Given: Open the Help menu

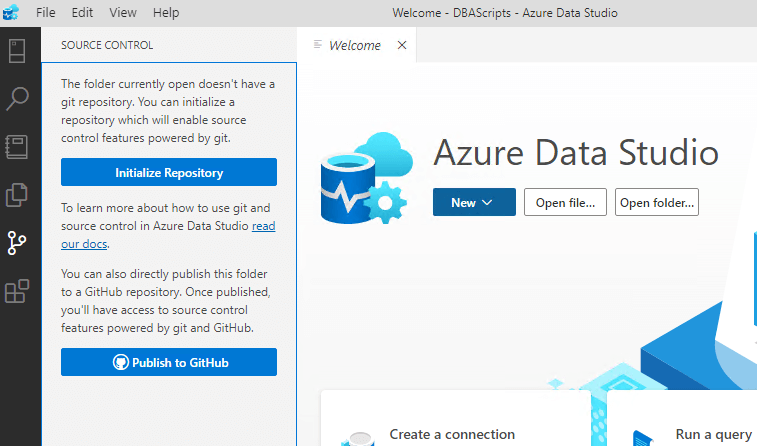Looking at the screenshot, I should tap(166, 13).
